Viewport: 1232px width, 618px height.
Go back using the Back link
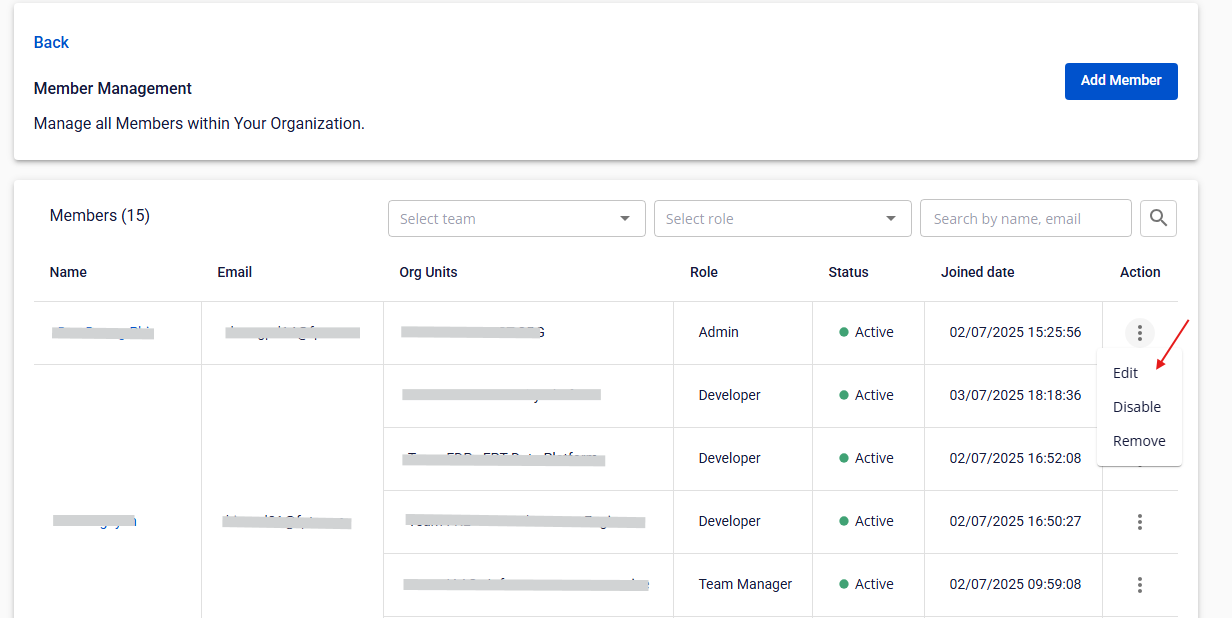[x=51, y=42]
